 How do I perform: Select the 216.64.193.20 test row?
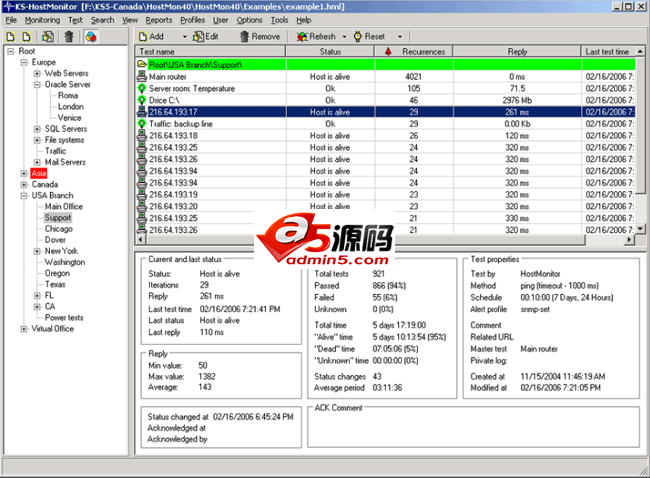click(385, 206)
